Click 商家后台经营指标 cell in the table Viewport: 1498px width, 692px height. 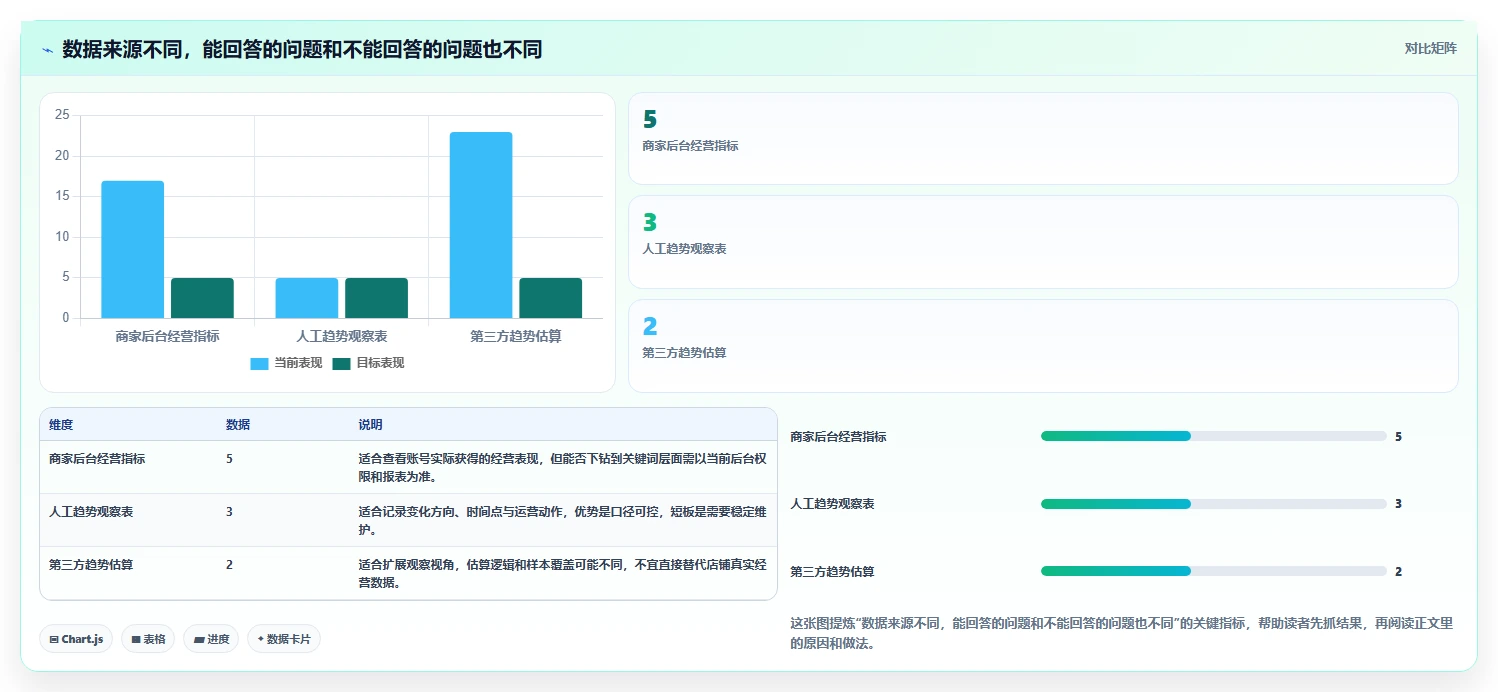(x=97, y=459)
